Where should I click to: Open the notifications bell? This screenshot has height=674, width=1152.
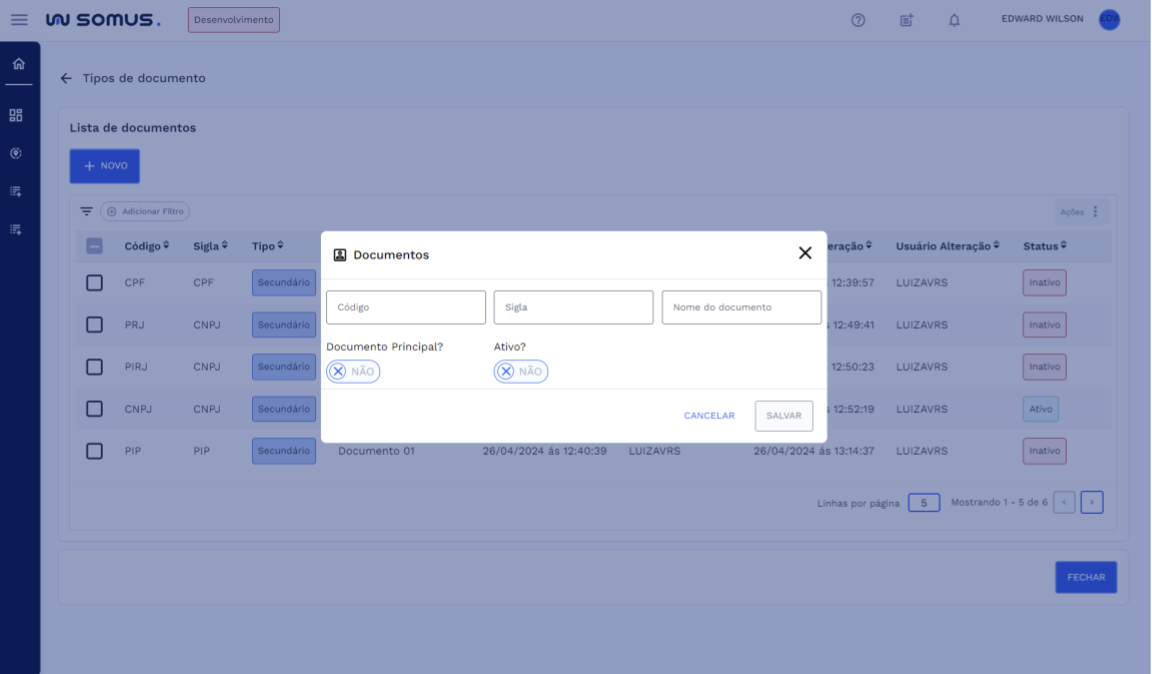[x=954, y=20]
